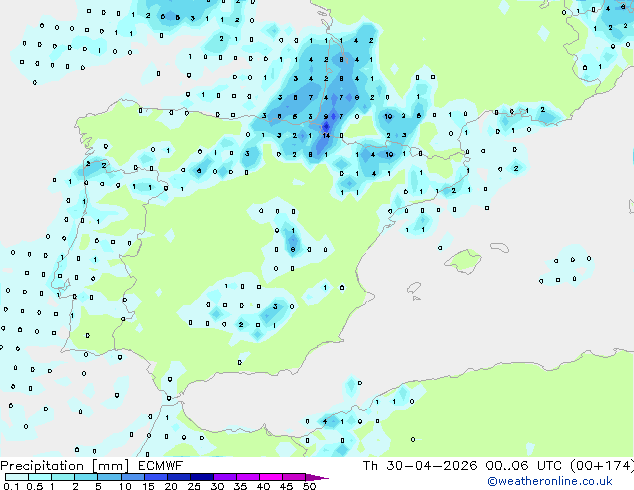Click the '[mm]' unit label
The image size is (634, 490).
[111, 466]
